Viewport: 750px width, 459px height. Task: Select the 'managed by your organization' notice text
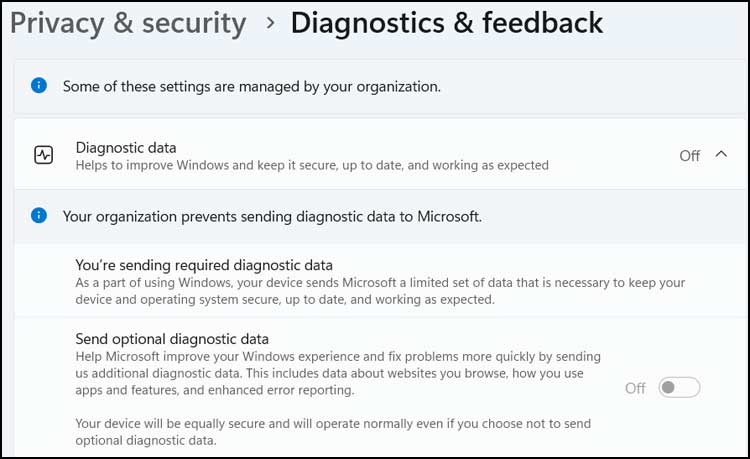coord(252,86)
